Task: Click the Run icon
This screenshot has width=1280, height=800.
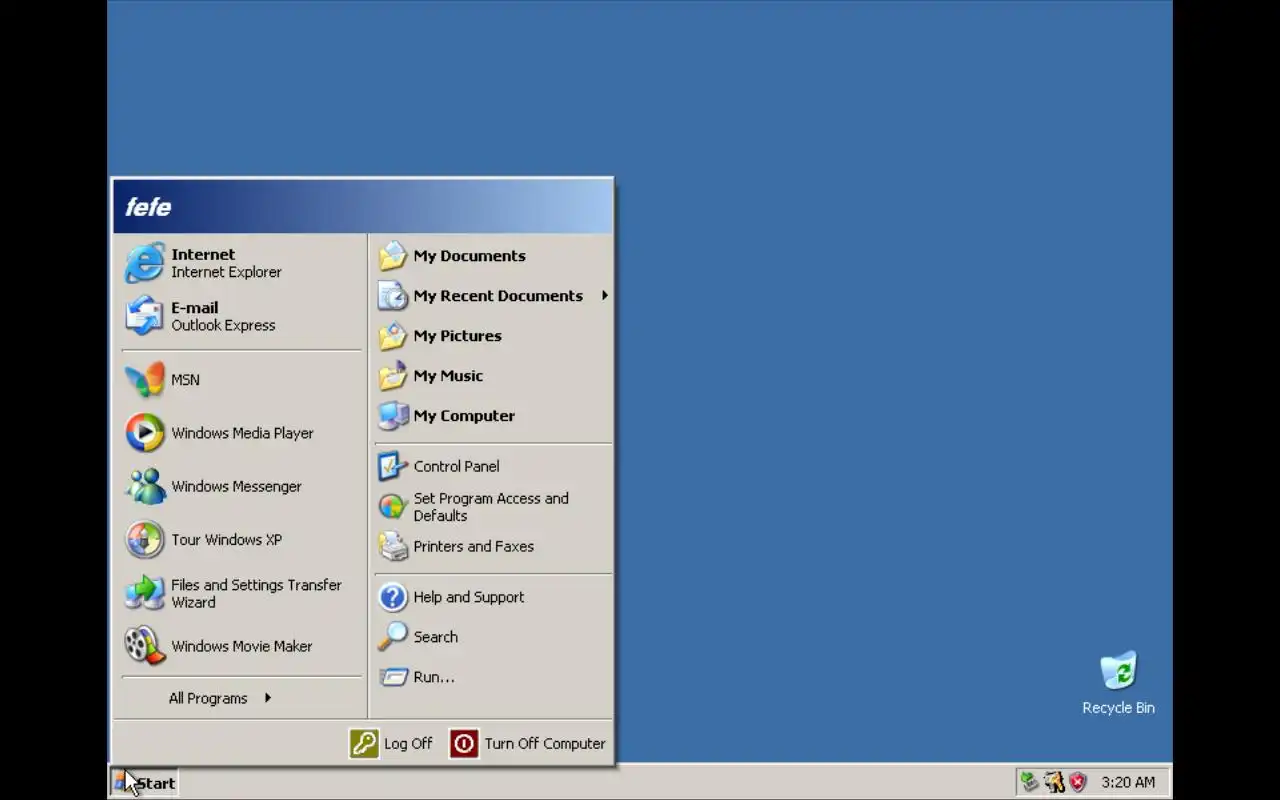Action: 393,677
